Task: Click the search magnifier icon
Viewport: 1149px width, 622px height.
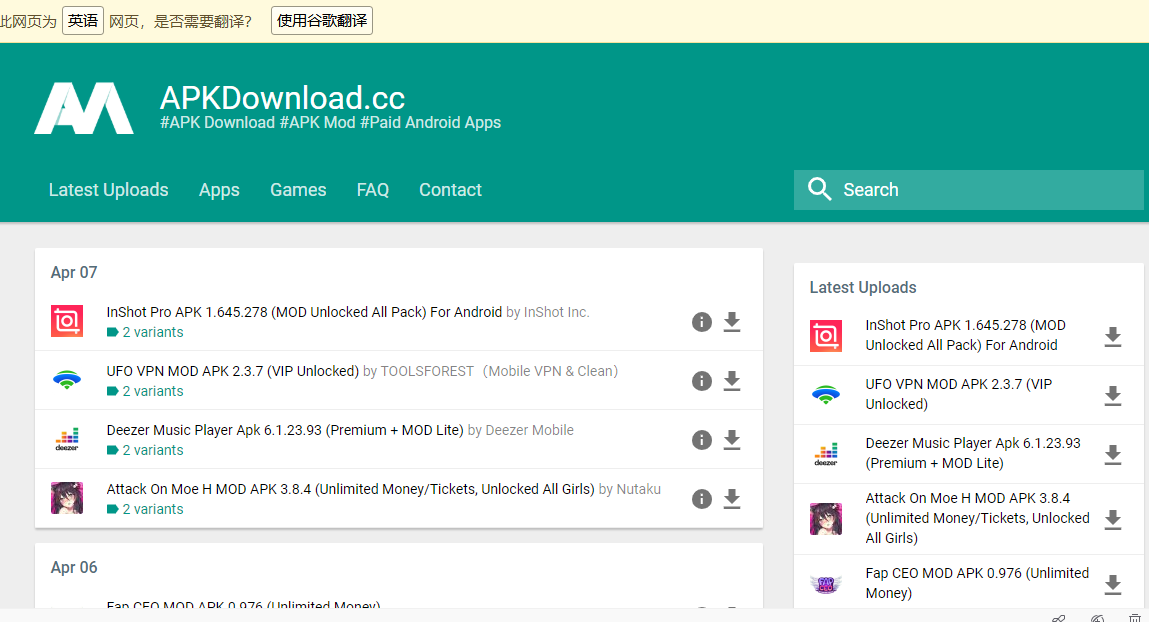Action: [819, 189]
